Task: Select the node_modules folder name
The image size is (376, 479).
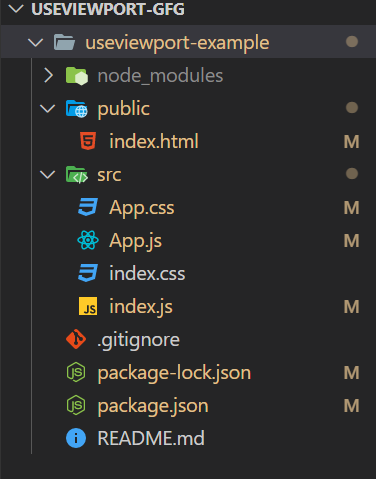Action: (160, 76)
